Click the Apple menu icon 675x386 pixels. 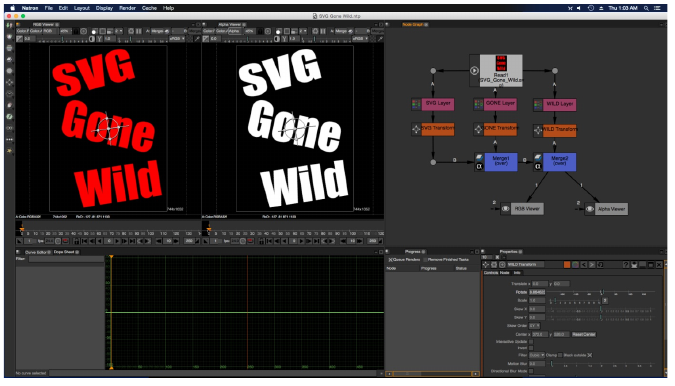(x=12, y=8)
